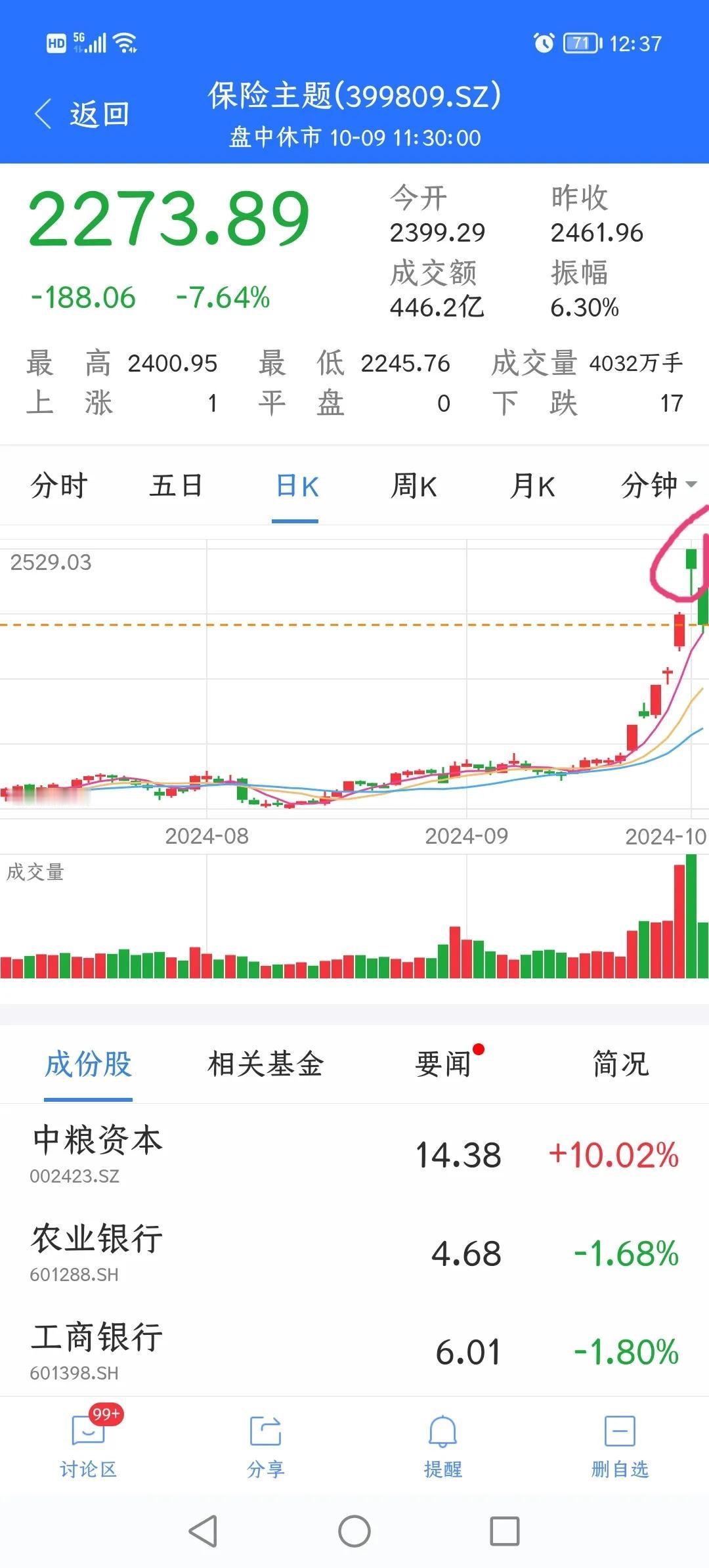The height and width of the screenshot is (1568, 709).
Task: Tap the 分享 share icon
Action: tap(265, 1430)
